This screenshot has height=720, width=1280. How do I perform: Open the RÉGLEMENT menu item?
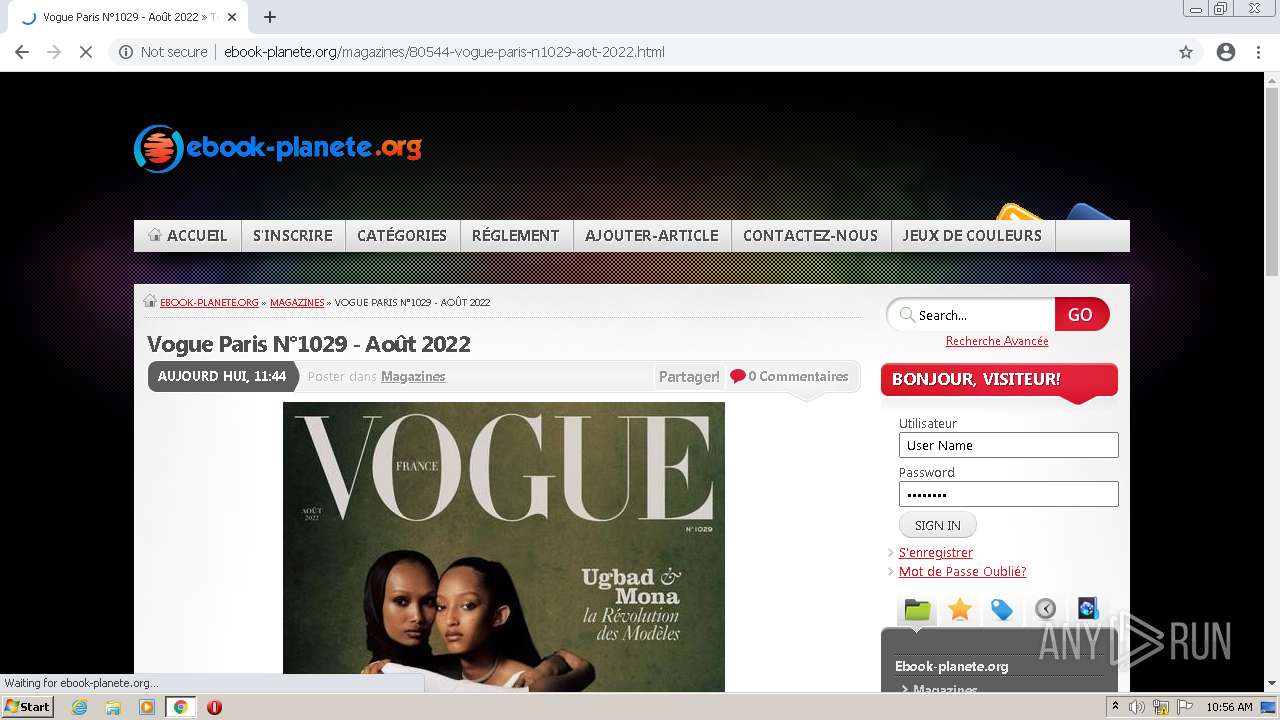click(x=516, y=236)
